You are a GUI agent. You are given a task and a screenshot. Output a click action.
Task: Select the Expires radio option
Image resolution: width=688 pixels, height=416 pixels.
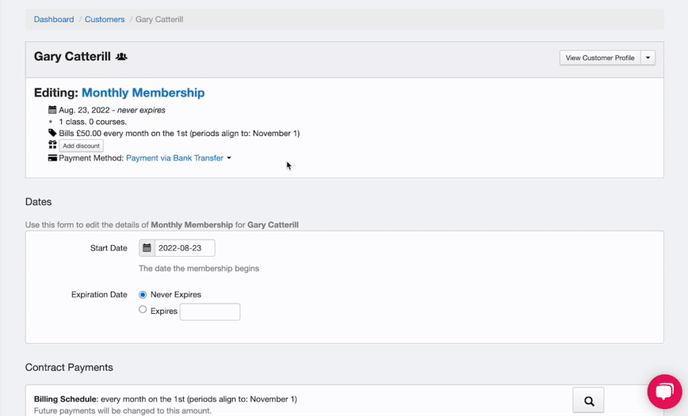pos(143,310)
